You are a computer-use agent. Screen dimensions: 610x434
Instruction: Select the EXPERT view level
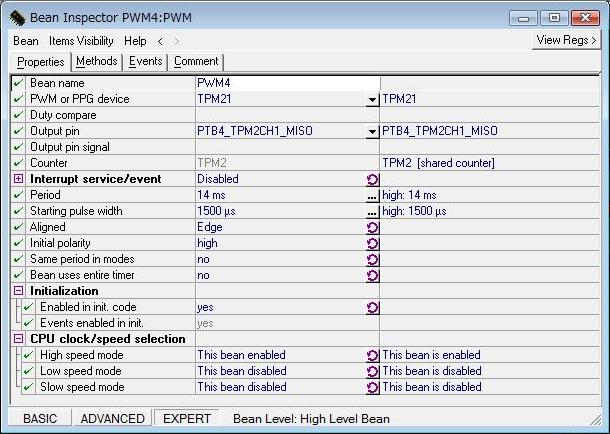click(x=187, y=419)
